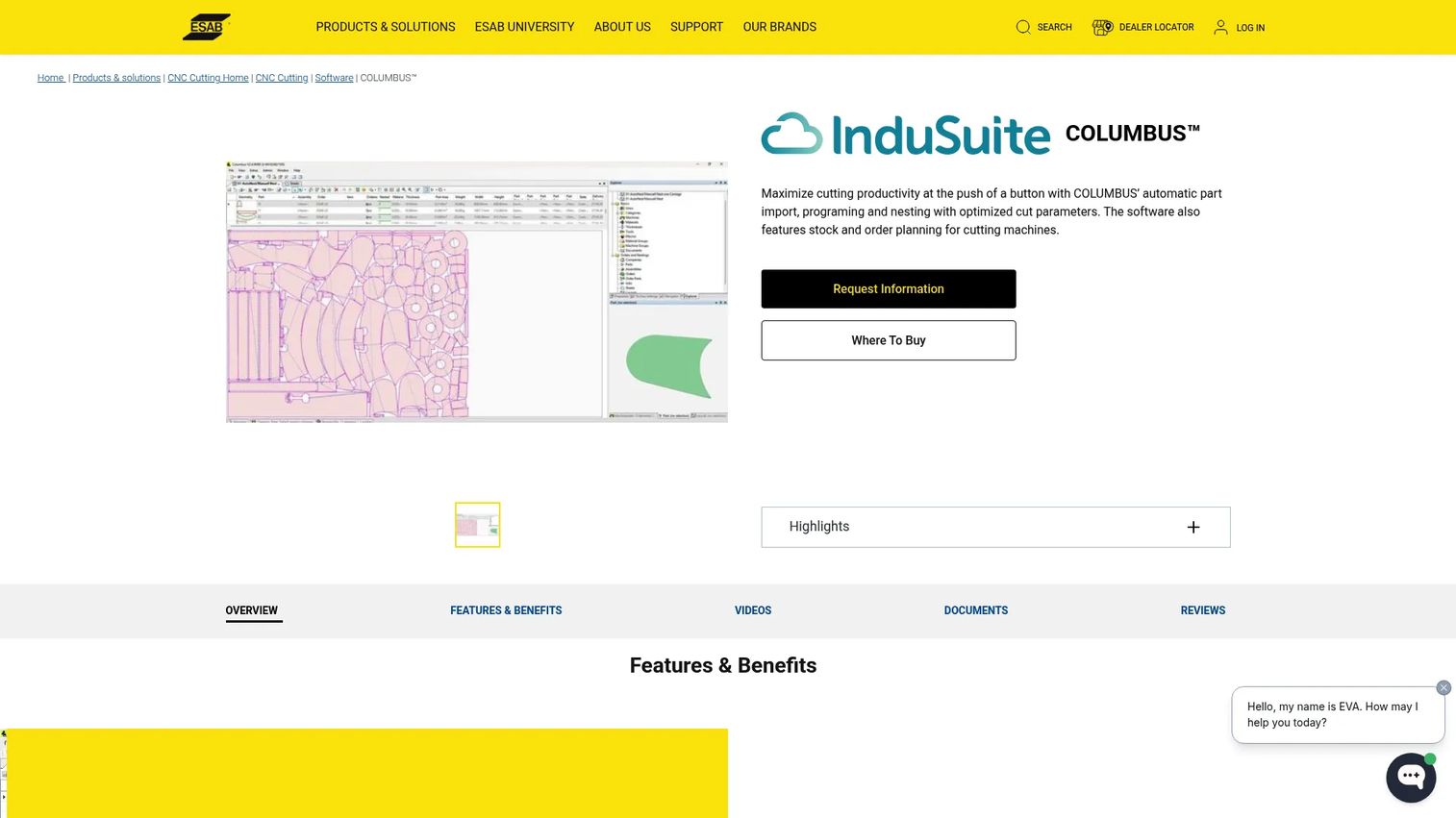This screenshot has width=1456, height=818.
Task: Open the About Us menu
Action: (622, 27)
